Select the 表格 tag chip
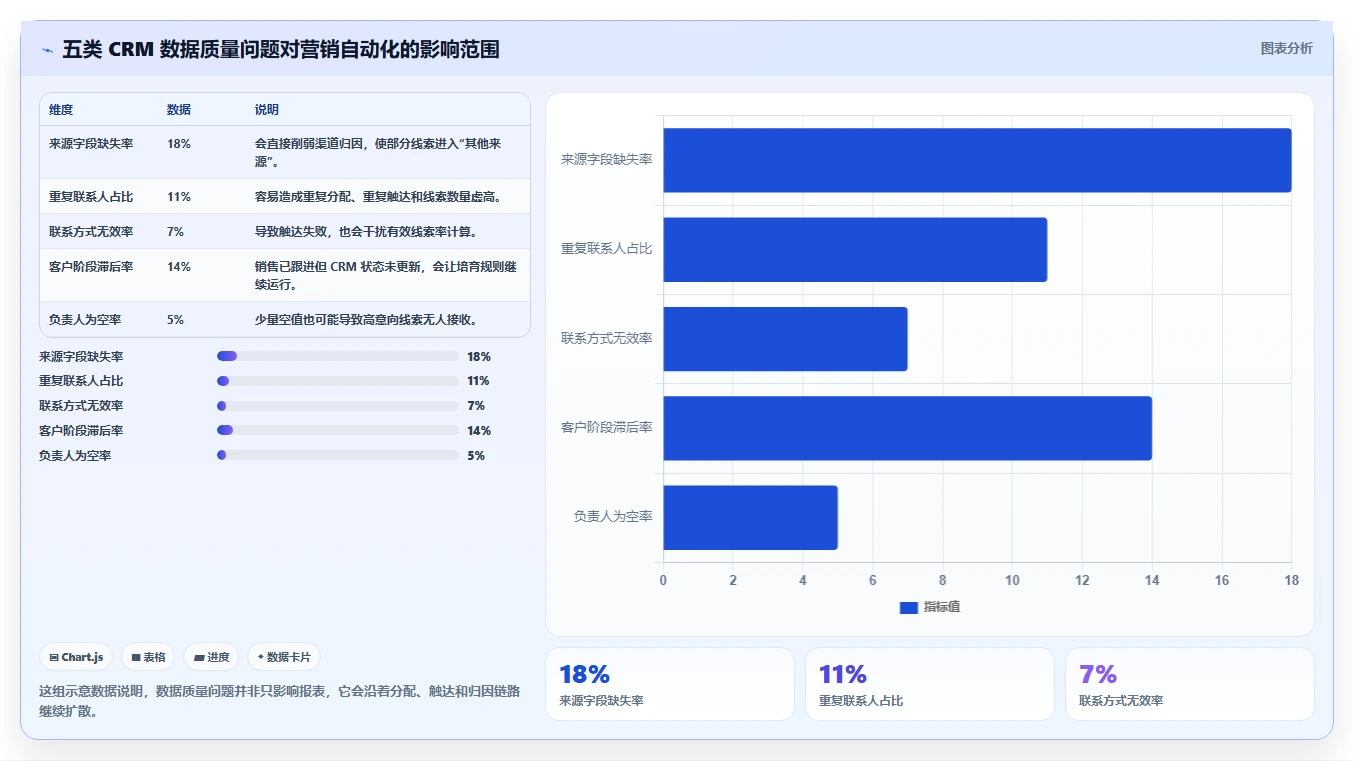 pyautogui.click(x=148, y=657)
